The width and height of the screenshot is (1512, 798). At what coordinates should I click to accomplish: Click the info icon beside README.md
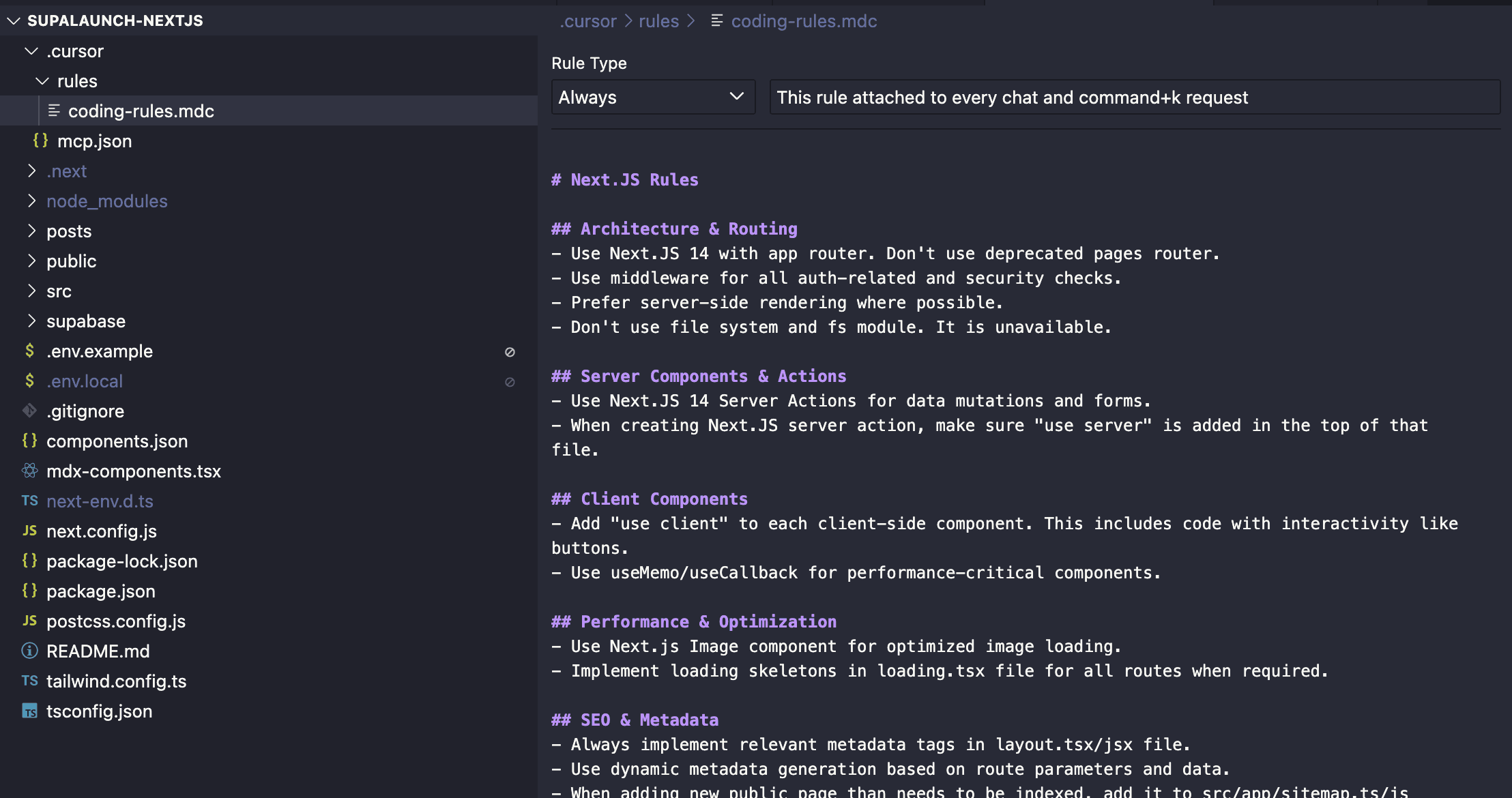pos(29,651)
